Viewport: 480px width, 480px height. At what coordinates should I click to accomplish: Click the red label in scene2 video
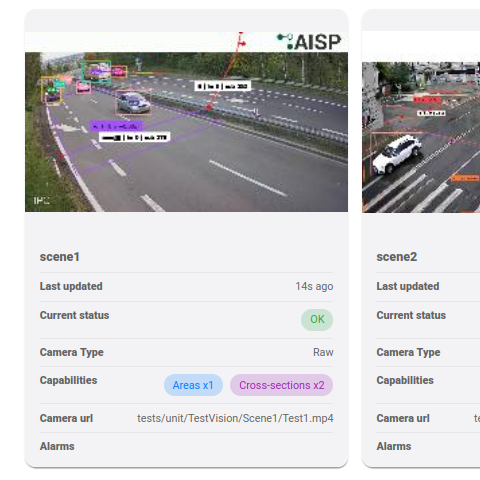click(x=427, y=100)
